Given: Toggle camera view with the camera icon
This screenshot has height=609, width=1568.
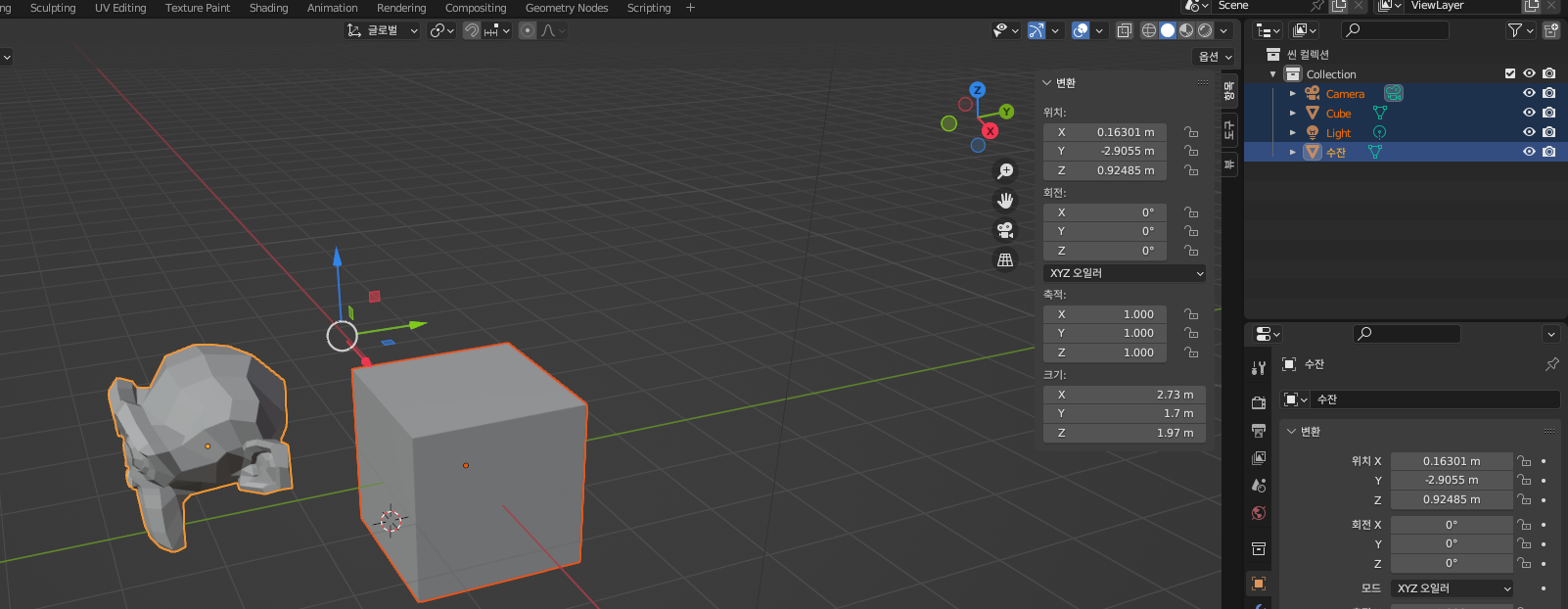Looking at the screenshot, I should click(1005, 230).
